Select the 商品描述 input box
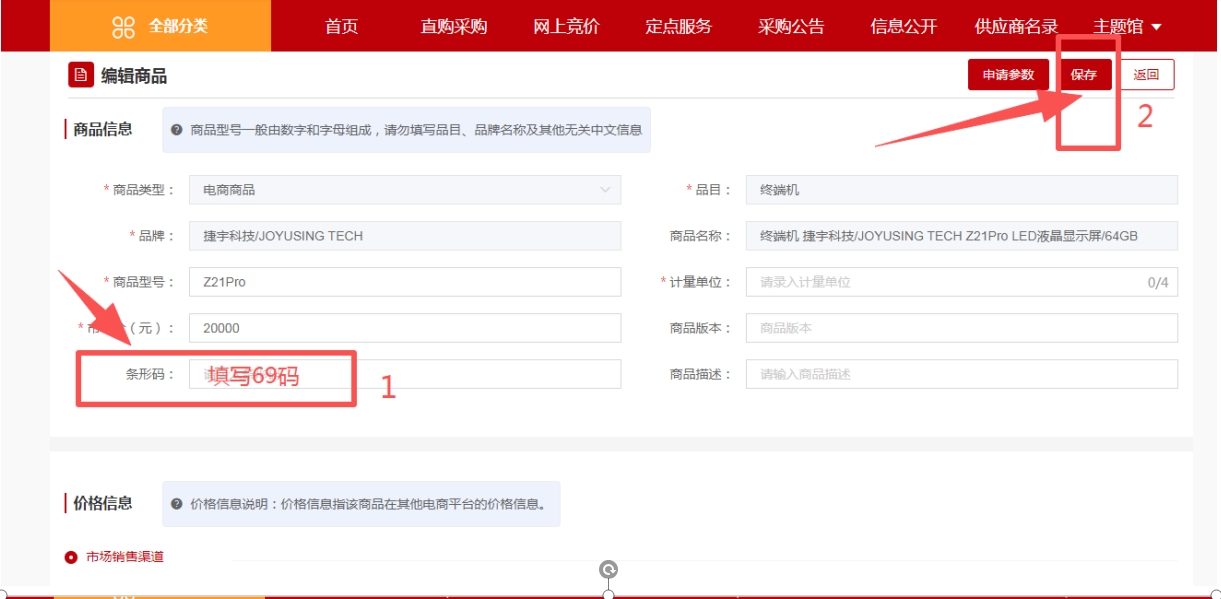The height and width of the screenshot is (599, 1221). tap(961, 374)
